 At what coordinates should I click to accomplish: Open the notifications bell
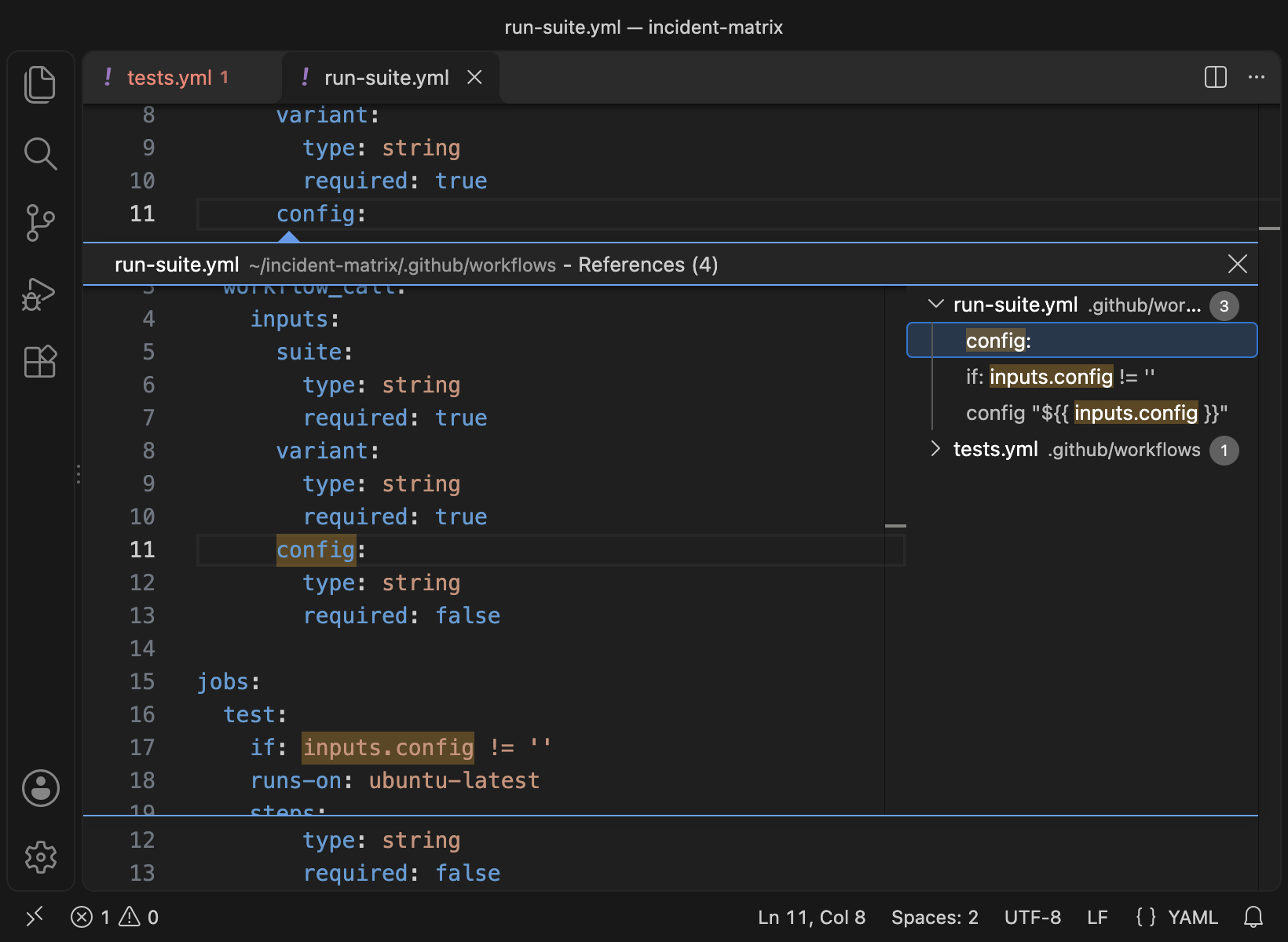click(1253, 917)
